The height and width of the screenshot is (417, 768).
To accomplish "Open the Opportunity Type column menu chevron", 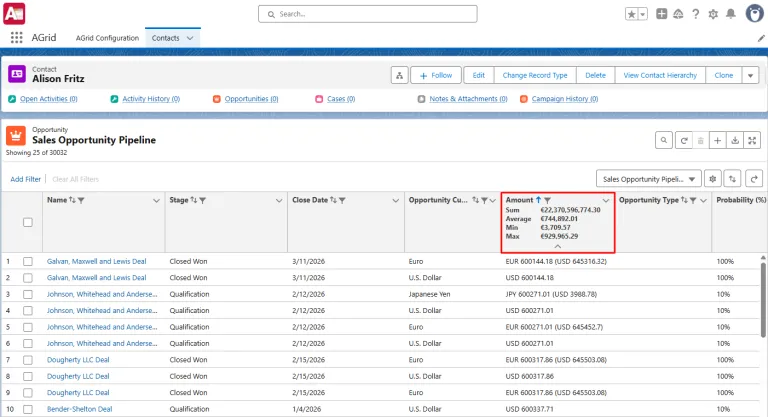I will tap(704, 200).
